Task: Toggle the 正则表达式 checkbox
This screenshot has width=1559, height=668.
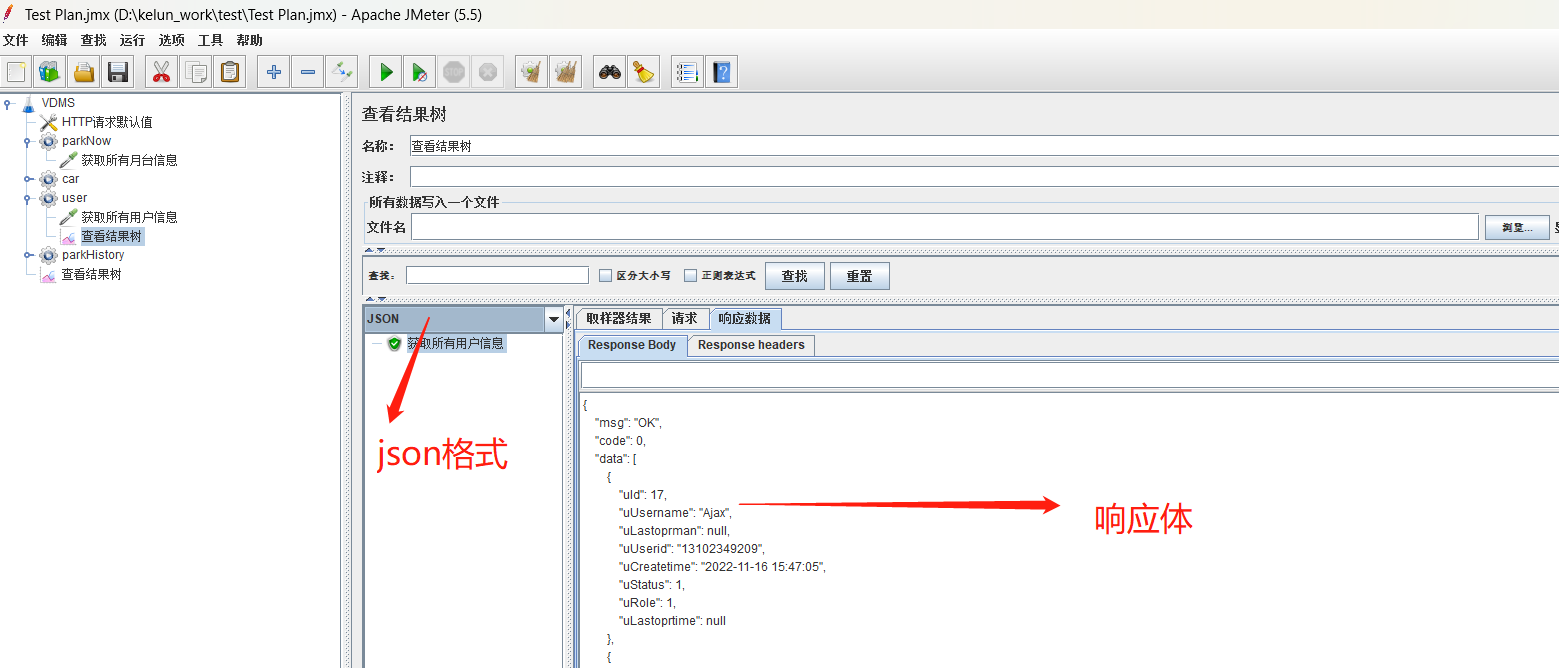Action: (x=690, y=276)
